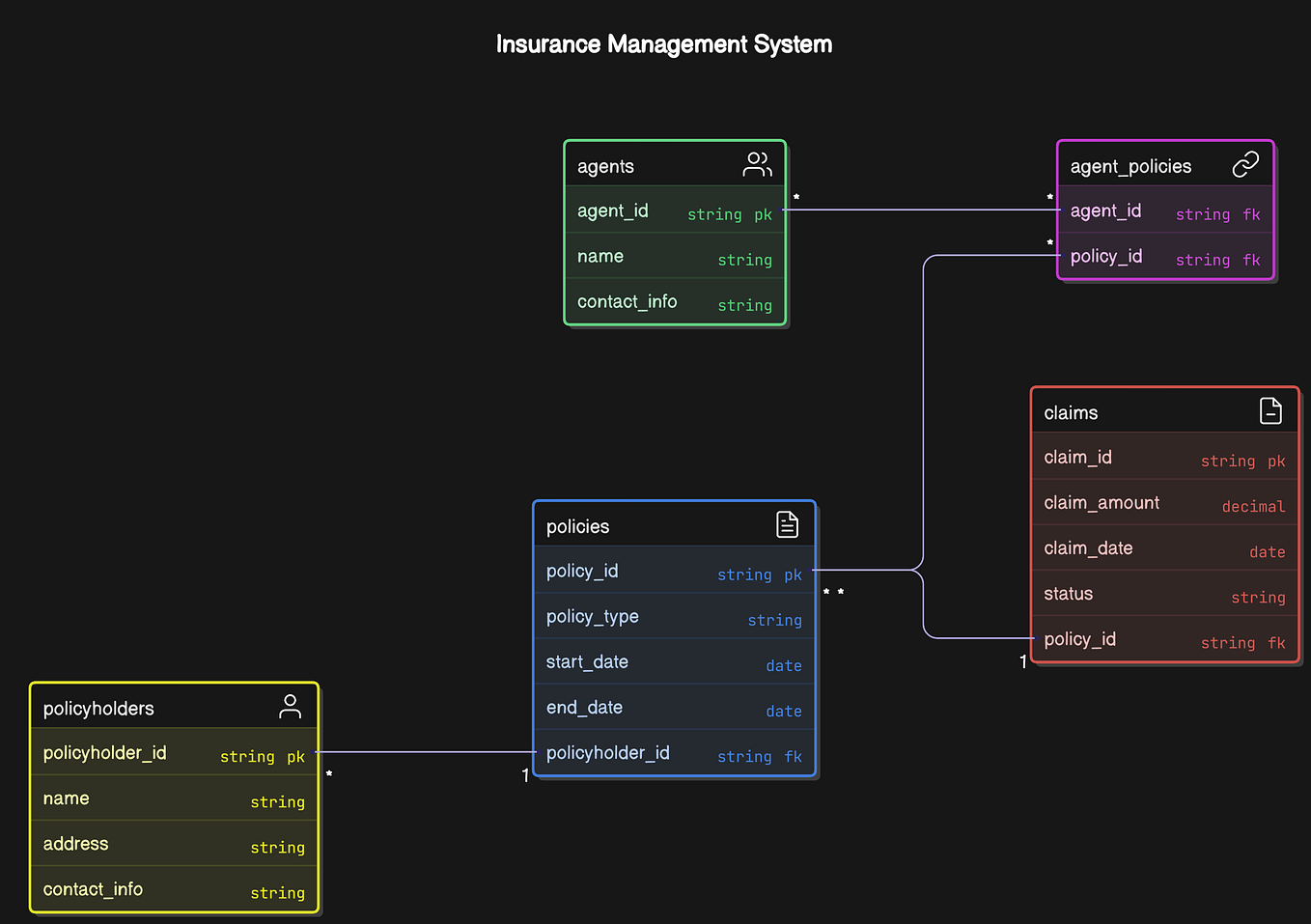Image resolution: width=1311 pixels, height=924 pixels.
Task: Select the address row in policyholders
Action: [x=75, y=843]
